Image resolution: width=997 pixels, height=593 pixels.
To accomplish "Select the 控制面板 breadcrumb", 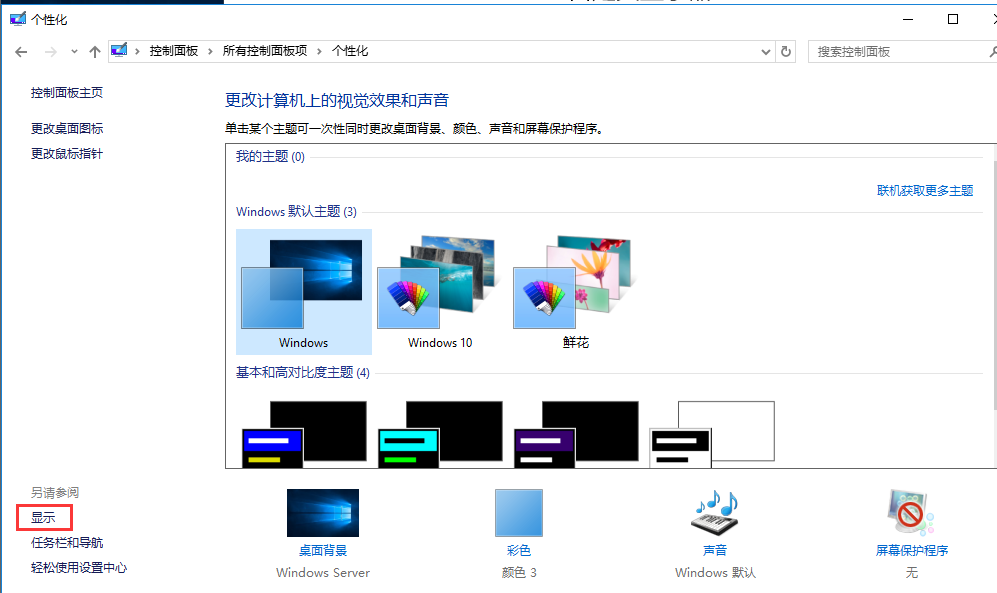I will click(x=174, y=51).
